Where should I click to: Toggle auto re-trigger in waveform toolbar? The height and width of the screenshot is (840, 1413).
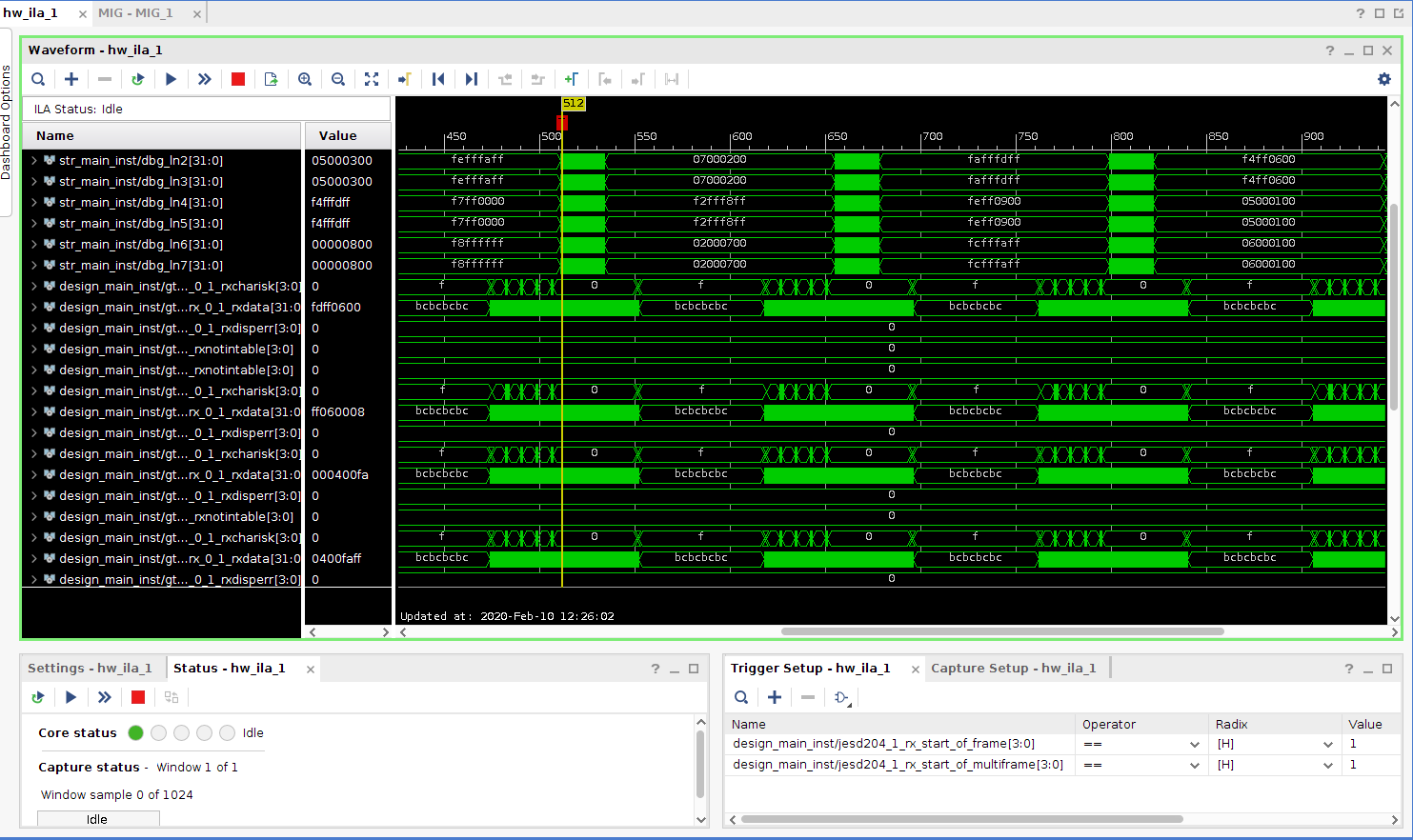pyautogui.click(x=138, y=79)
